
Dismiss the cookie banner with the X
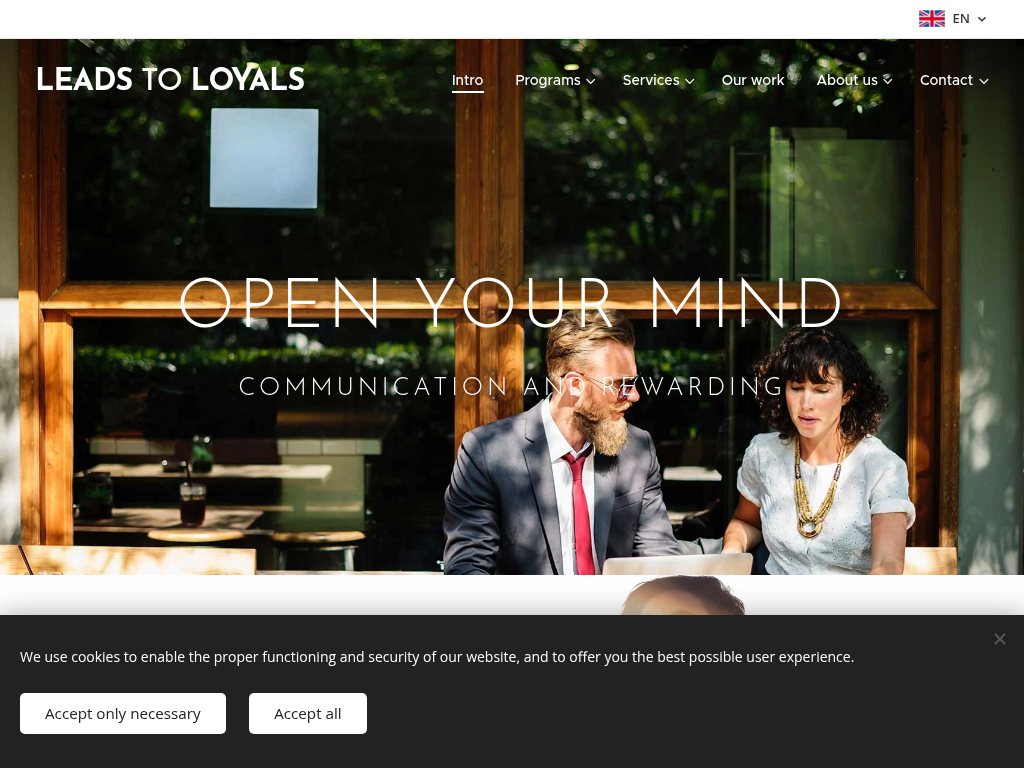1000,639
